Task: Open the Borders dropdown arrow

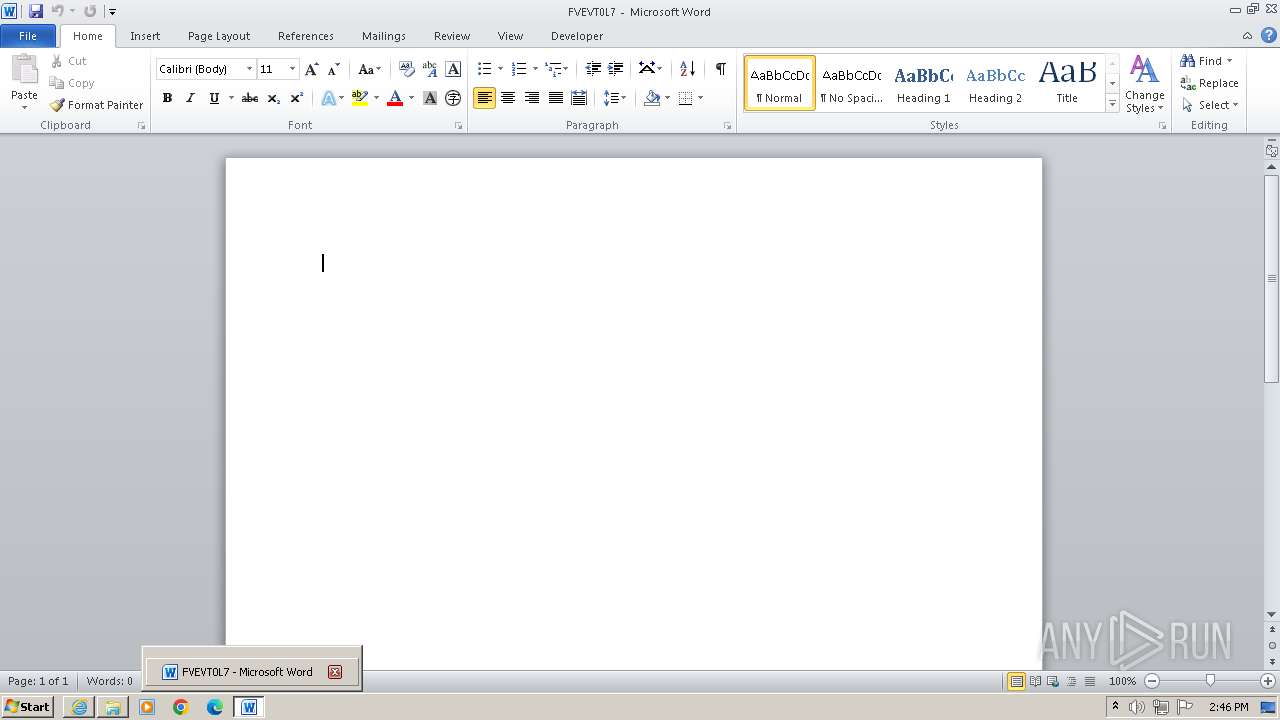Action: pos(700,98)
